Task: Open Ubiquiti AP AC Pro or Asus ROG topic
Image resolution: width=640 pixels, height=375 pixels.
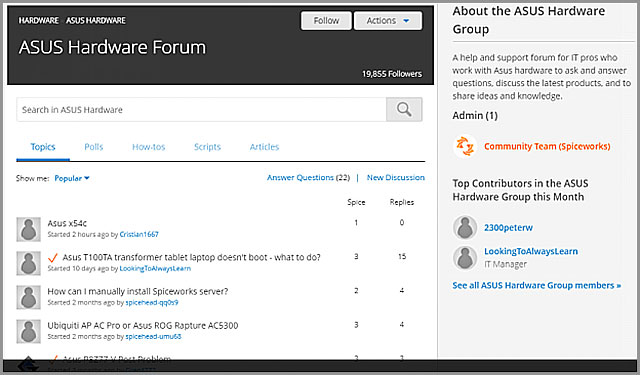Action: click(x=143, y=325)
